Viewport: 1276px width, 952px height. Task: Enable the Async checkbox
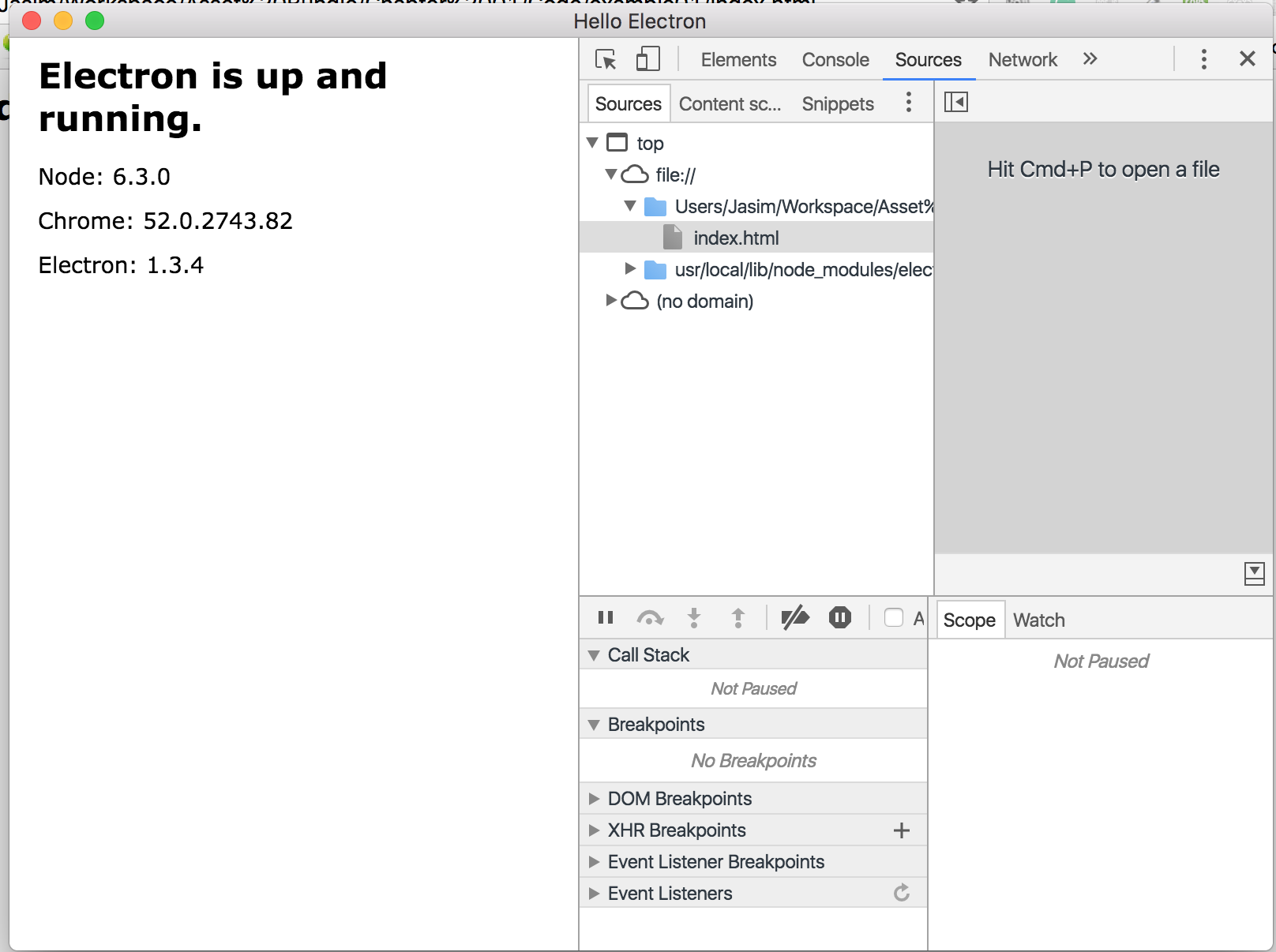pyautogui.click(x=894, y=617)
